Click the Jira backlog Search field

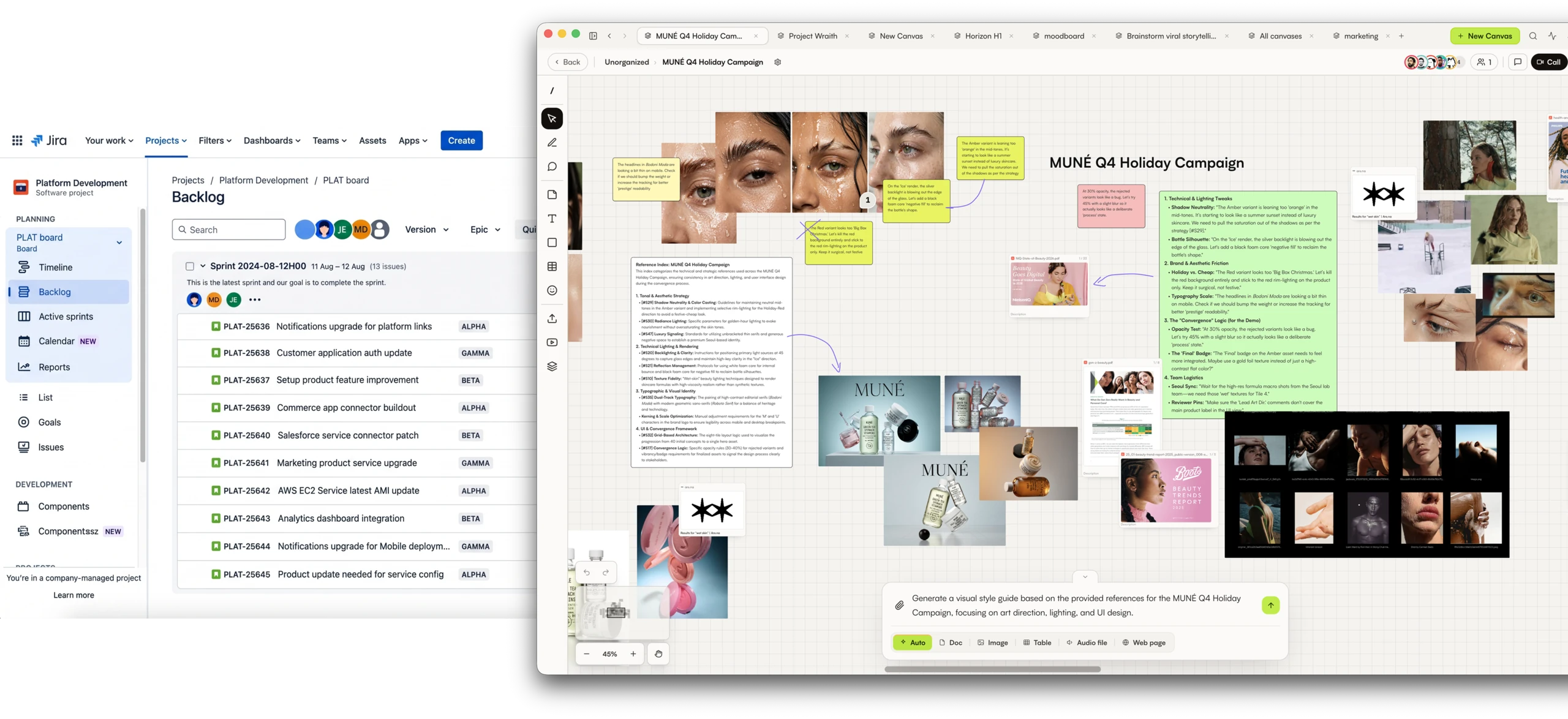click(x=228, y=230)
